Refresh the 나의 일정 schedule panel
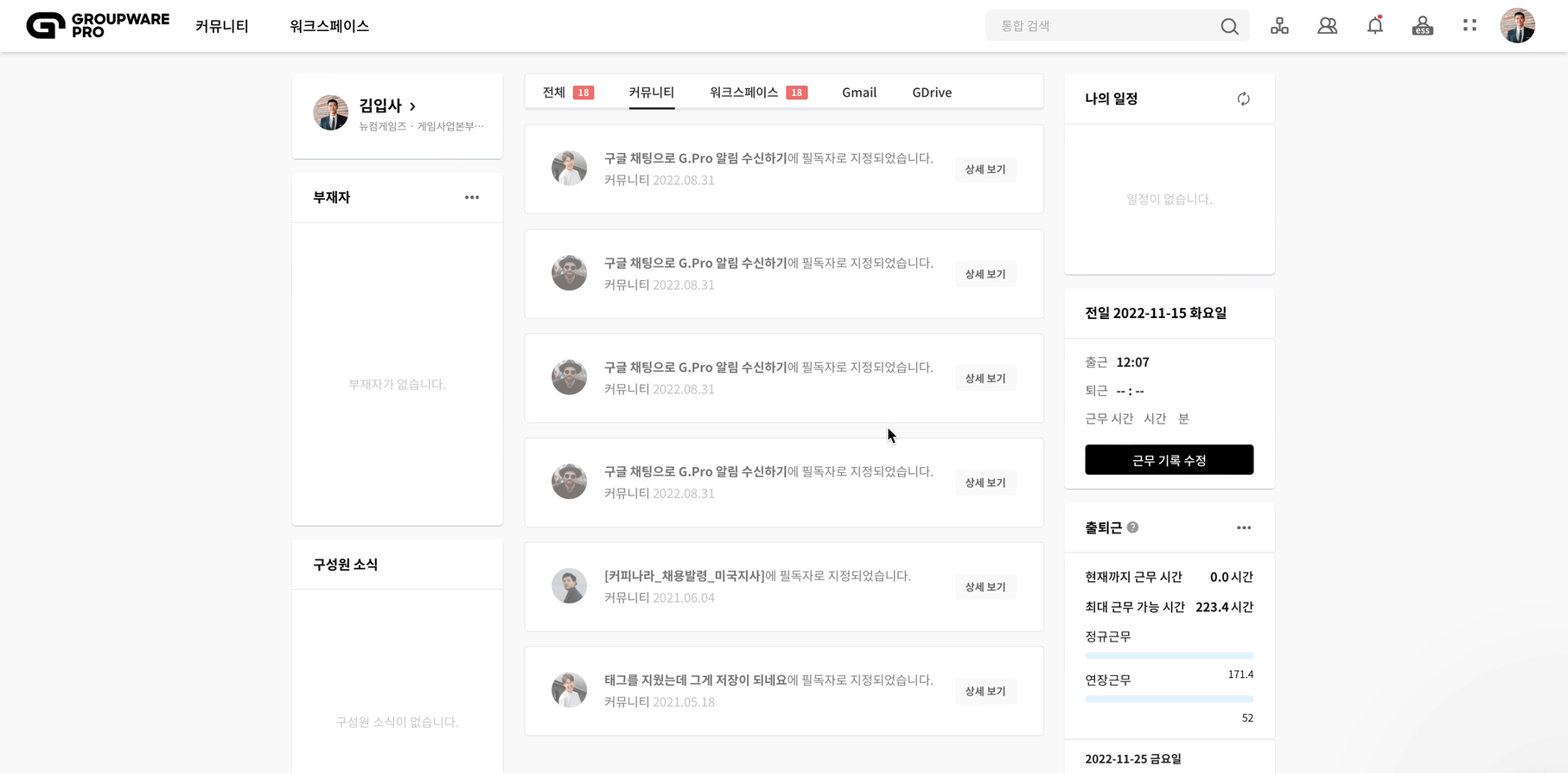The image size is (1568, 773). (1243, 99)
